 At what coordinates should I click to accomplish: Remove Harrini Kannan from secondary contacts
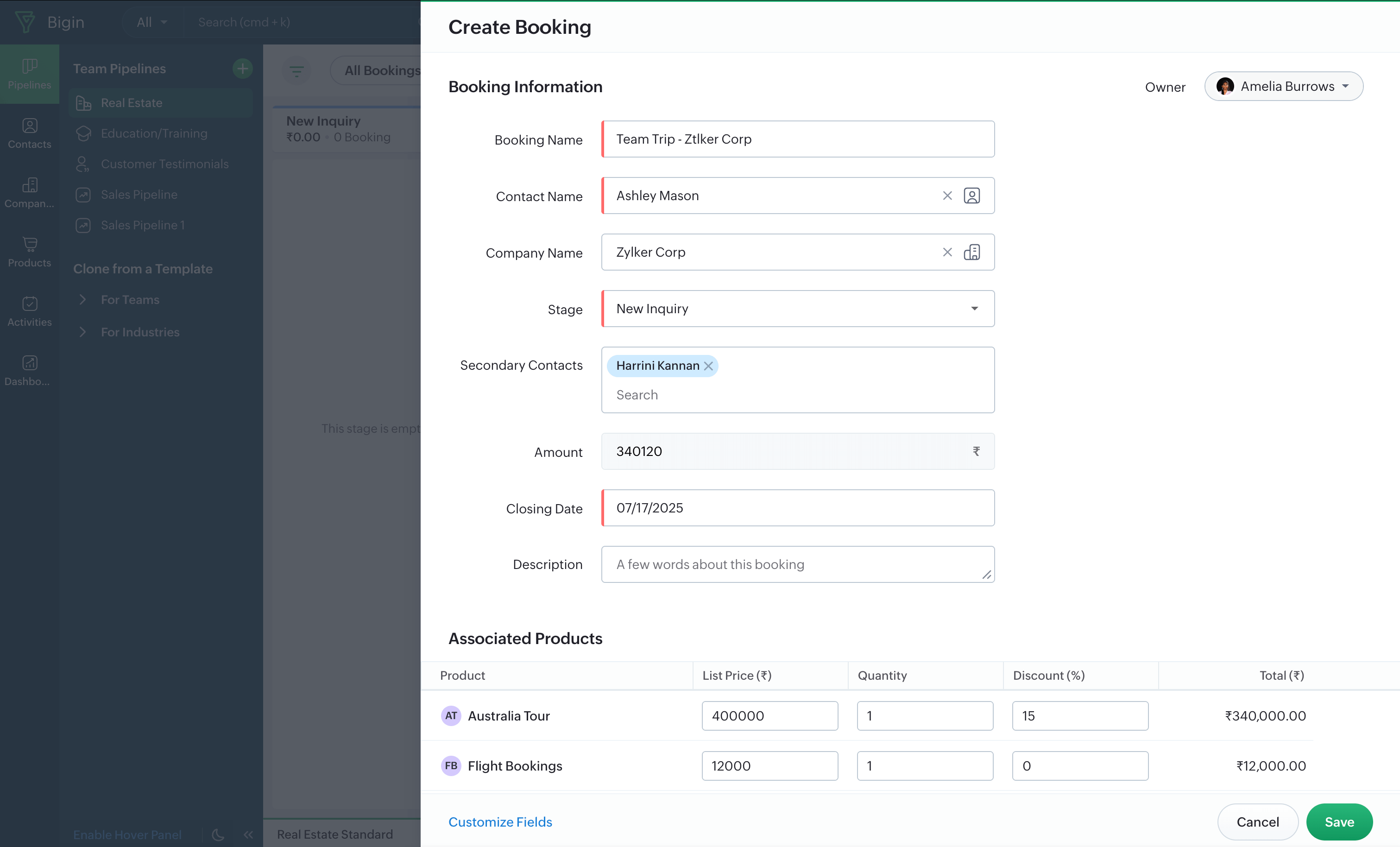pyautogui.click(x=708, y=366)
